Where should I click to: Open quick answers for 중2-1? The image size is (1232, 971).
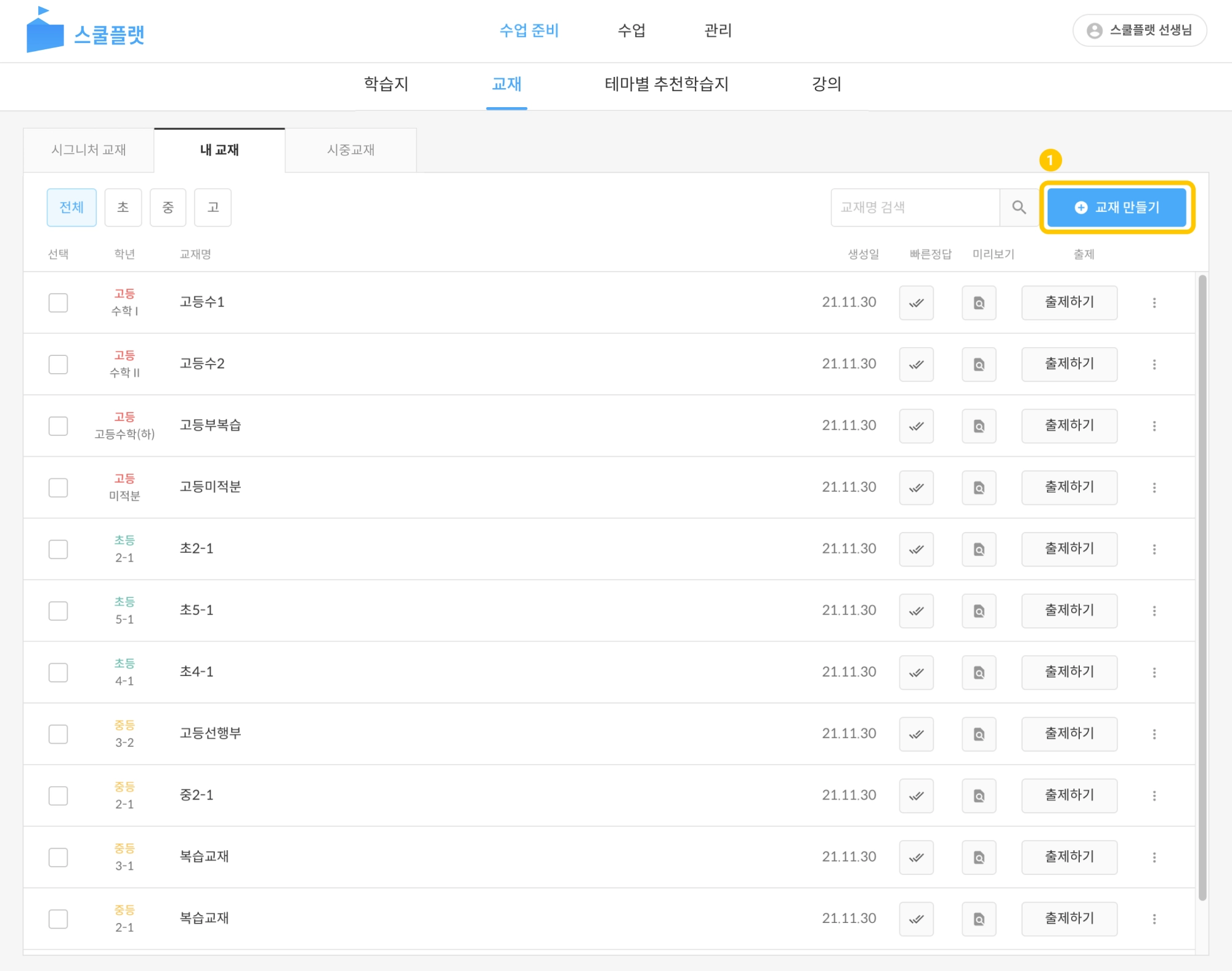[916, 795]
